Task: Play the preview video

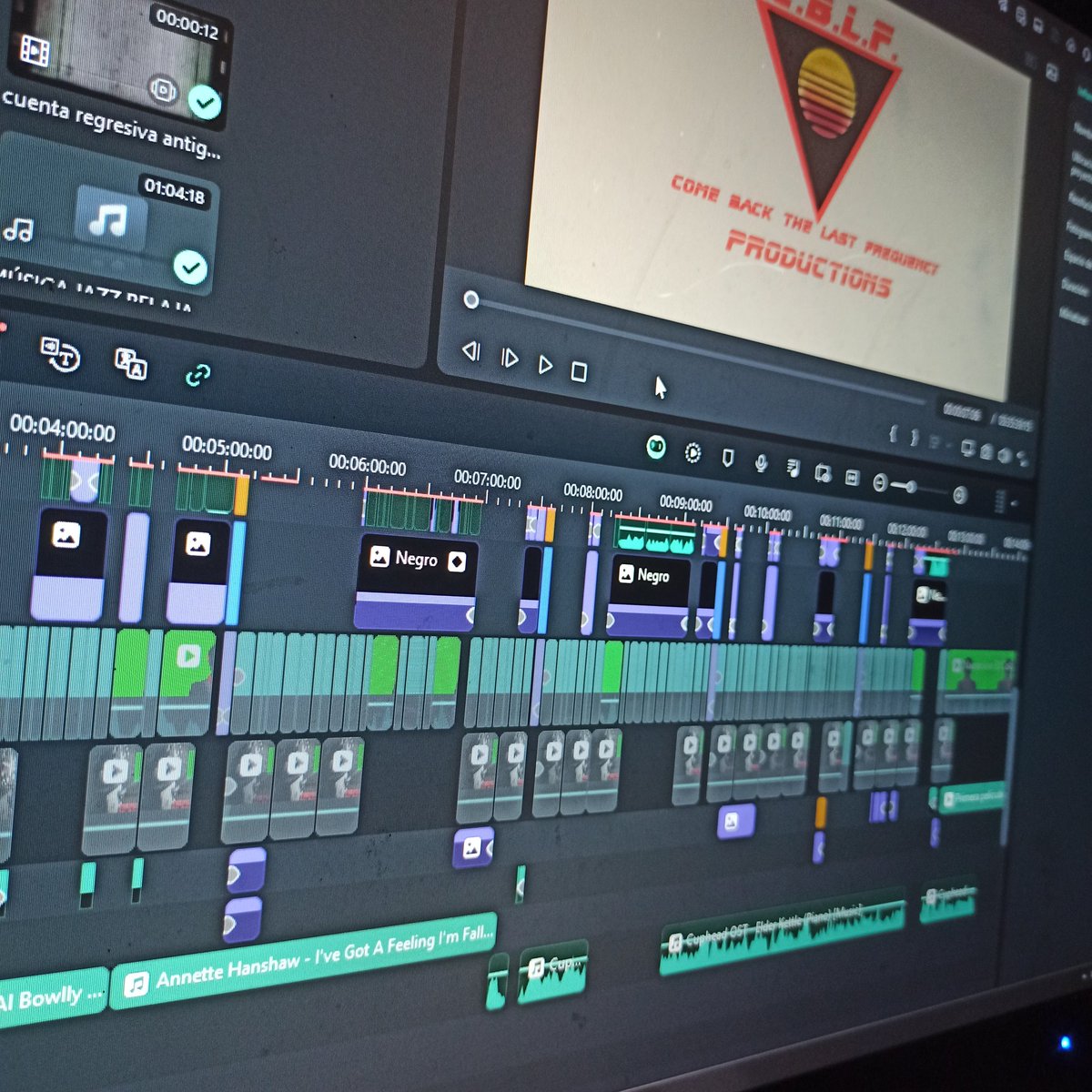Action: point(545,365)
